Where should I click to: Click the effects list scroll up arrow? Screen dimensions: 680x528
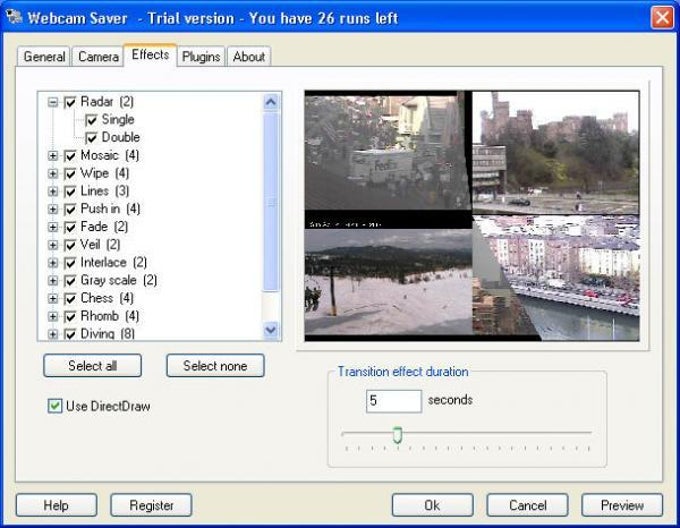(x=271, y=102)
